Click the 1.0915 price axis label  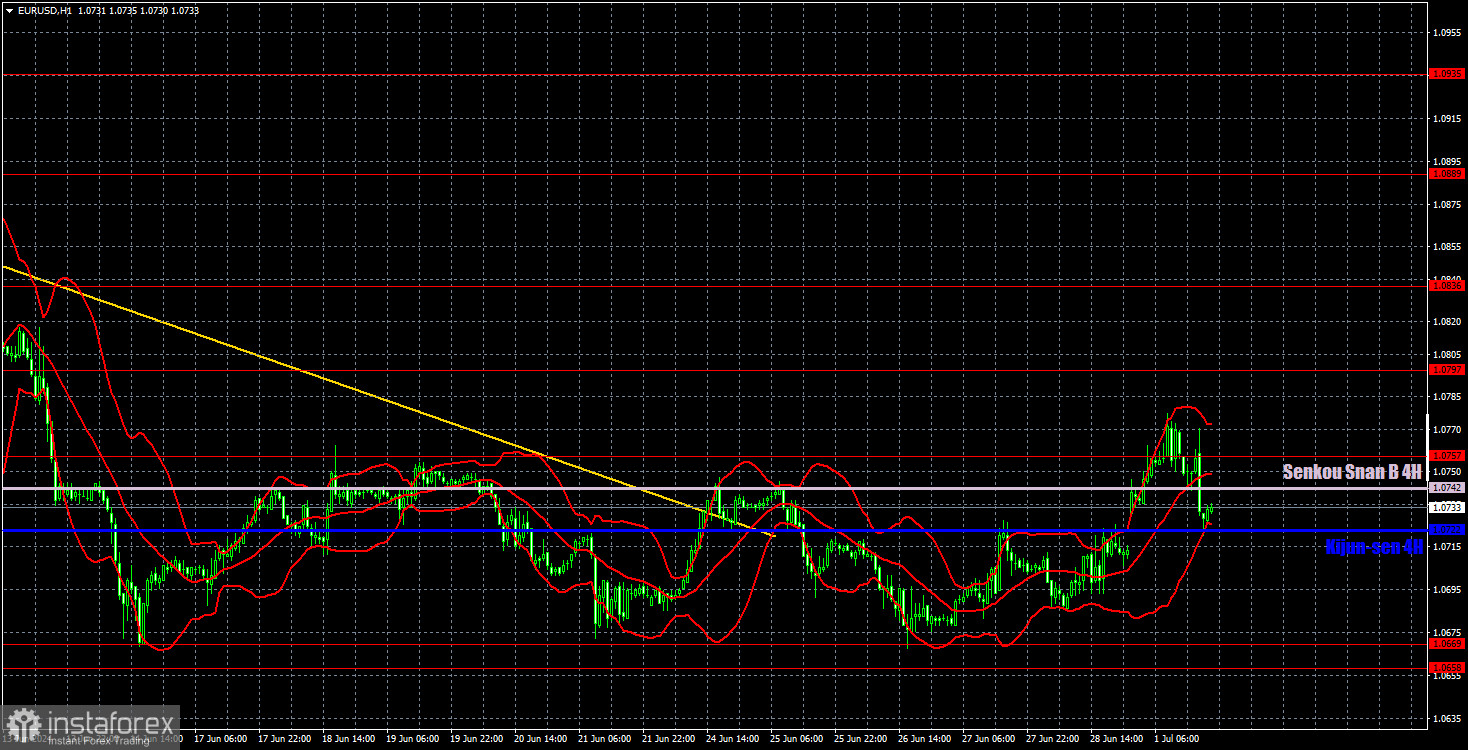[x=1447, y=118]
